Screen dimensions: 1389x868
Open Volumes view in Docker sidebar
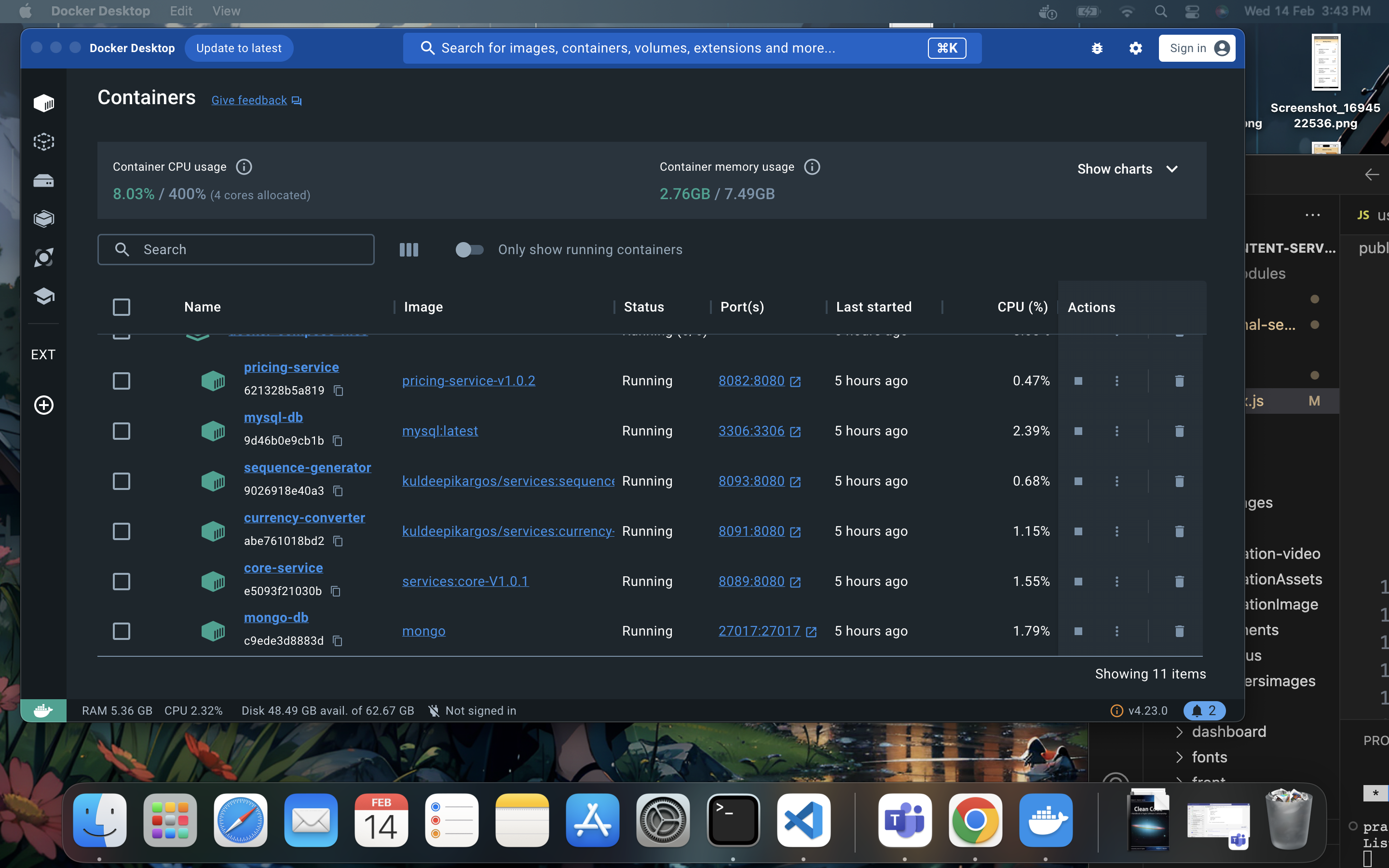(x=43, y=181)
